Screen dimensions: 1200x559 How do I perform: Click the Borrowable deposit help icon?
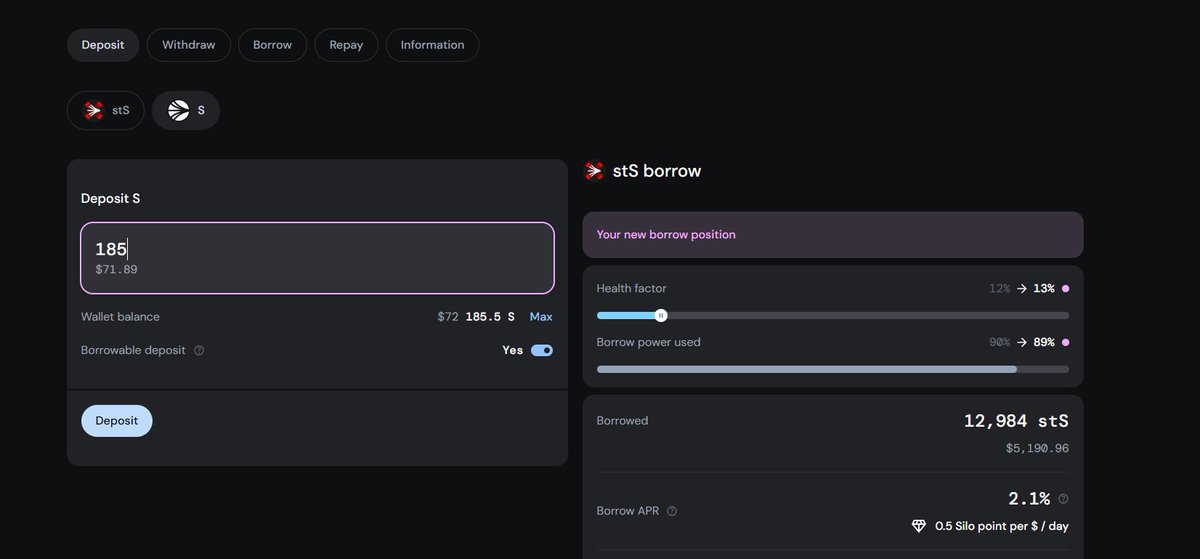(x=199, y=351)
